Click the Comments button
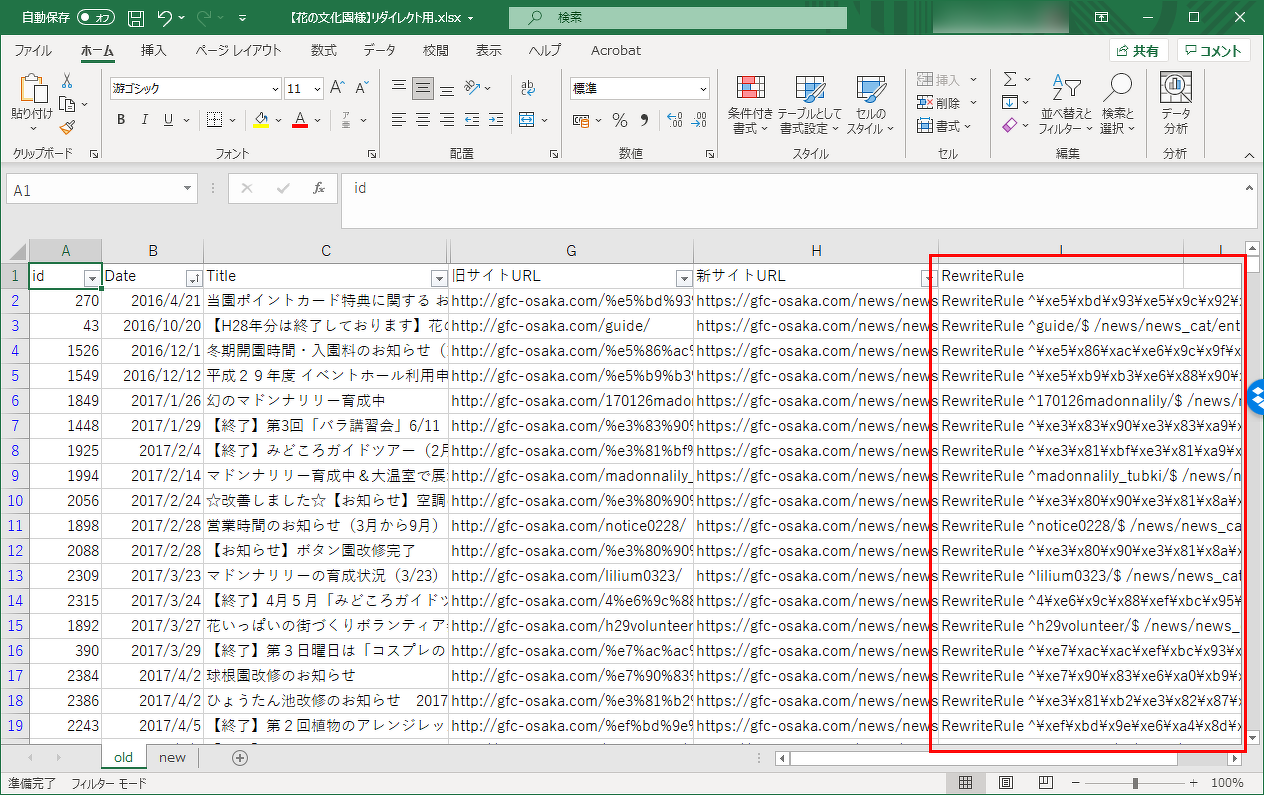The image size is (1264, 795). point(1213,51)
